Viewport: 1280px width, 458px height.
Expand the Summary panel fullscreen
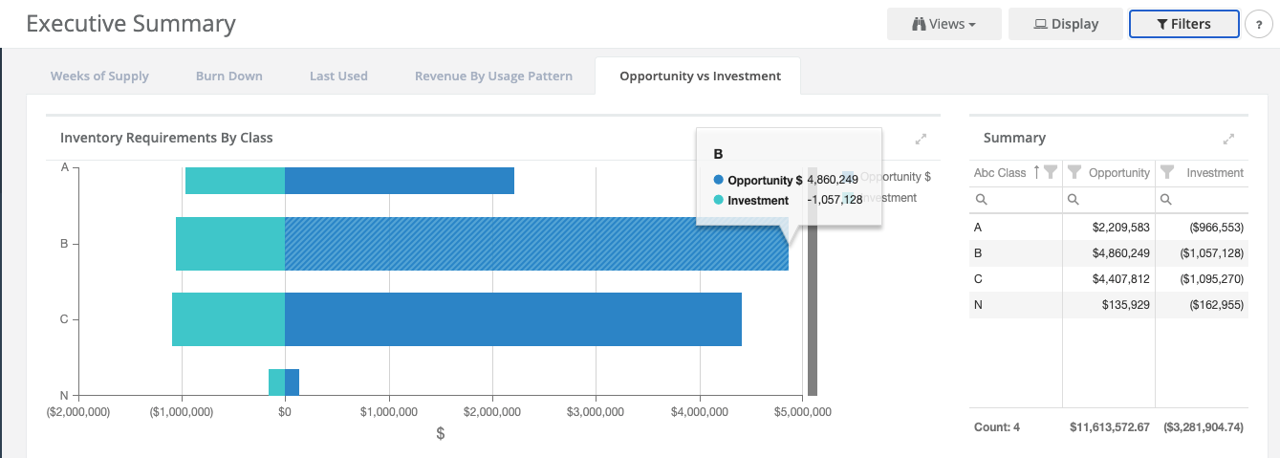(x=1229, y=139)
